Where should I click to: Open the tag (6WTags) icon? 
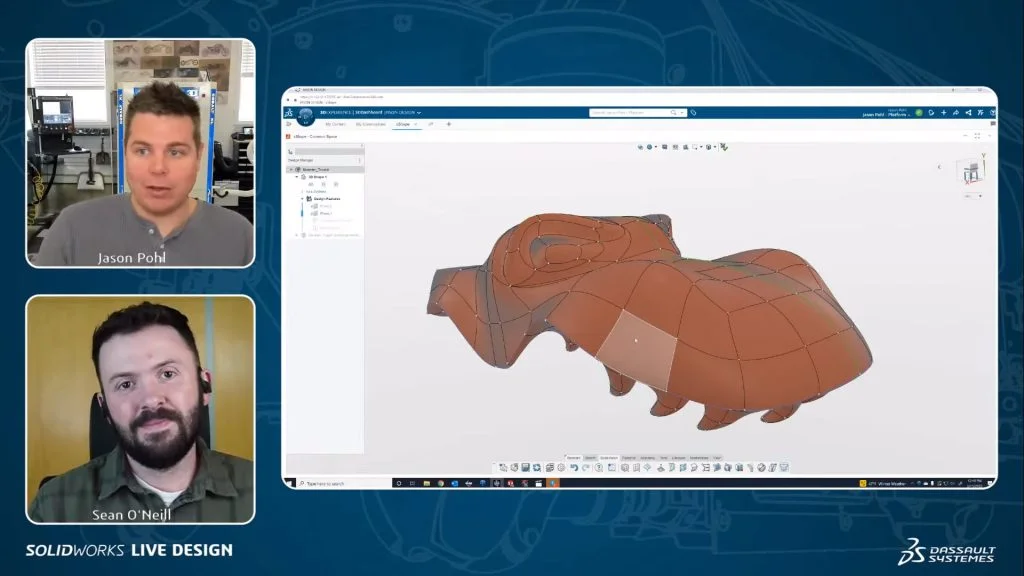pos(693,112)
